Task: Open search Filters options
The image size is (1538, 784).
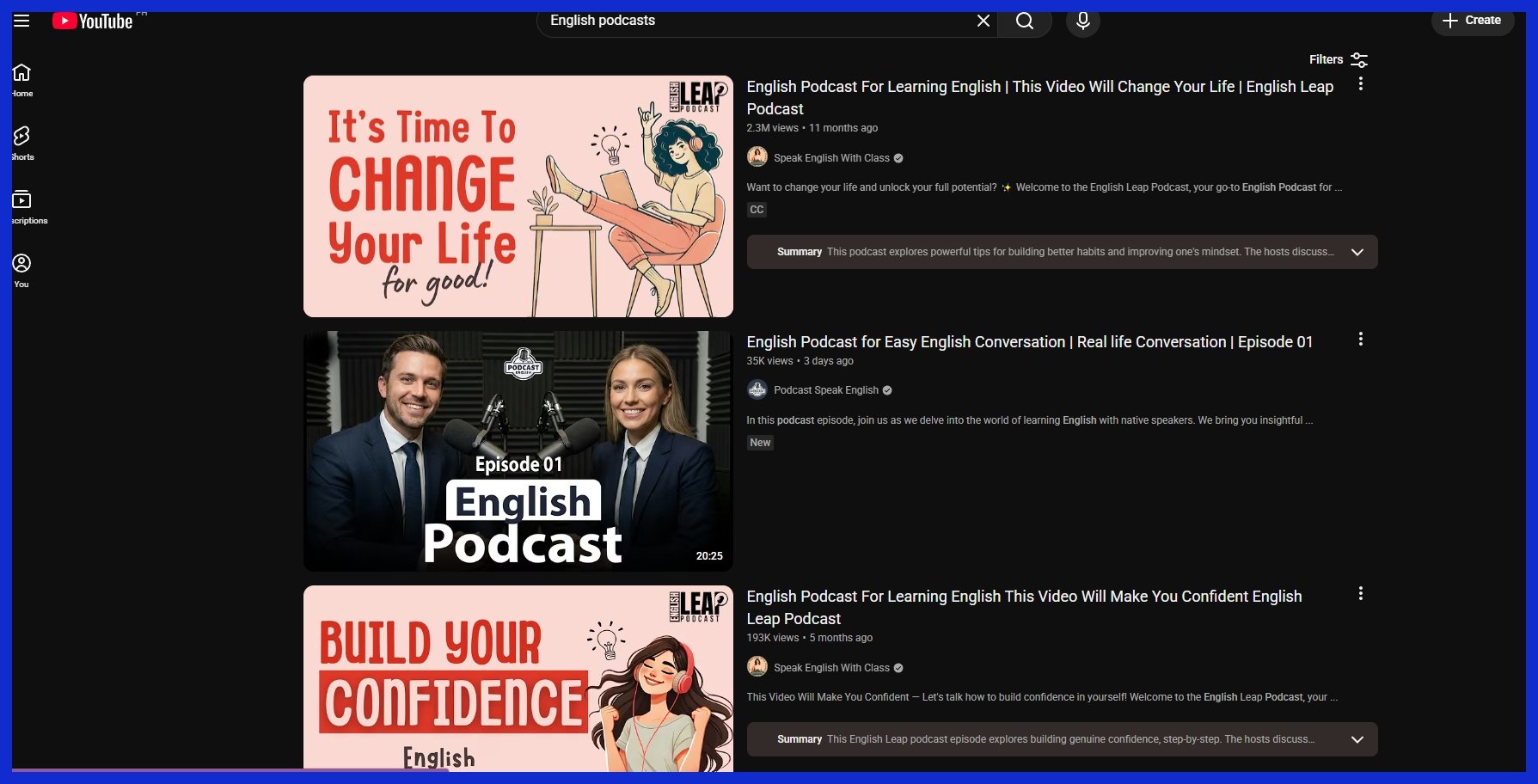Action: 1338,59
